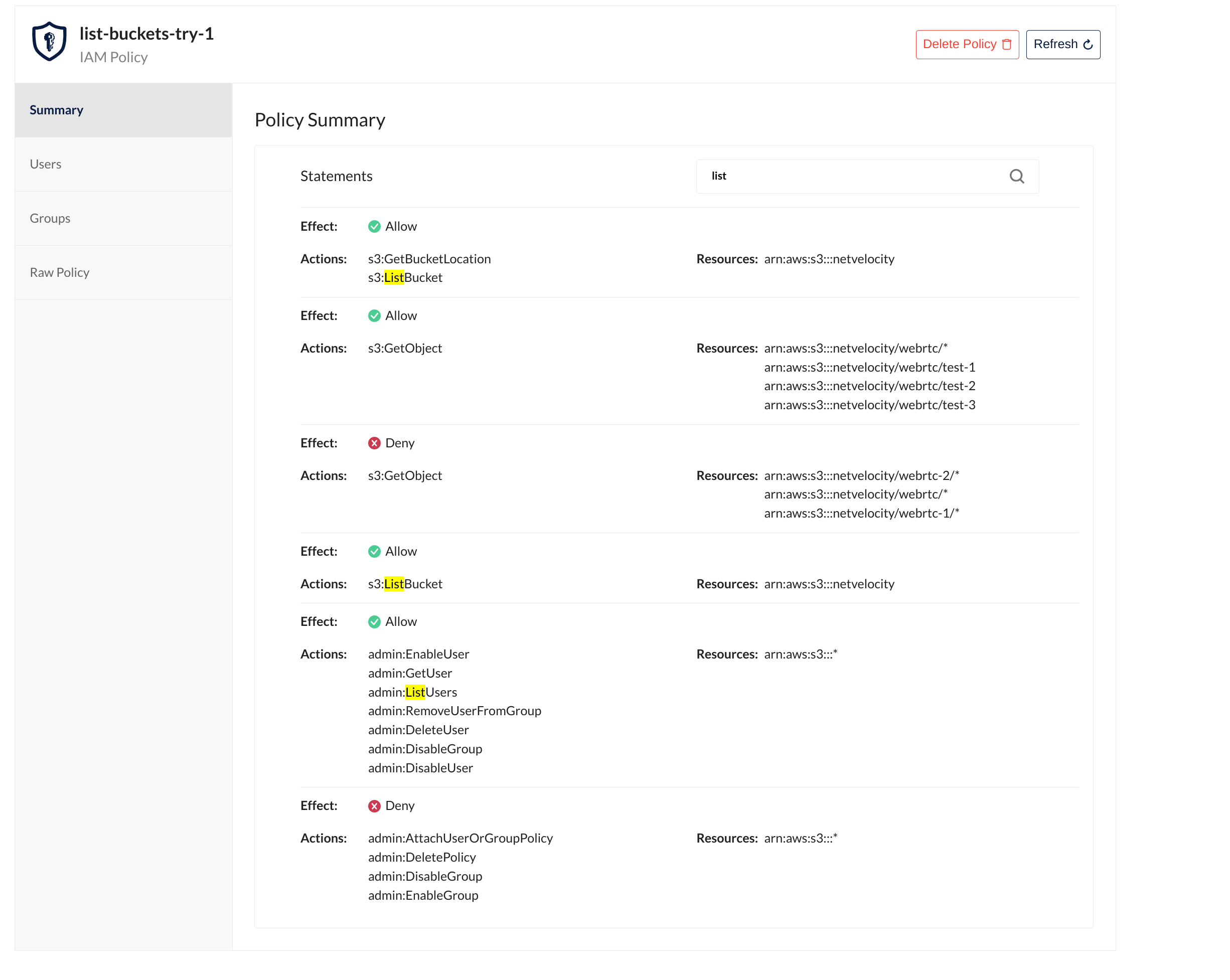Click green Allow checkmark in first statement
This screenshot has height=980, width=1230.
coord(374,227)
